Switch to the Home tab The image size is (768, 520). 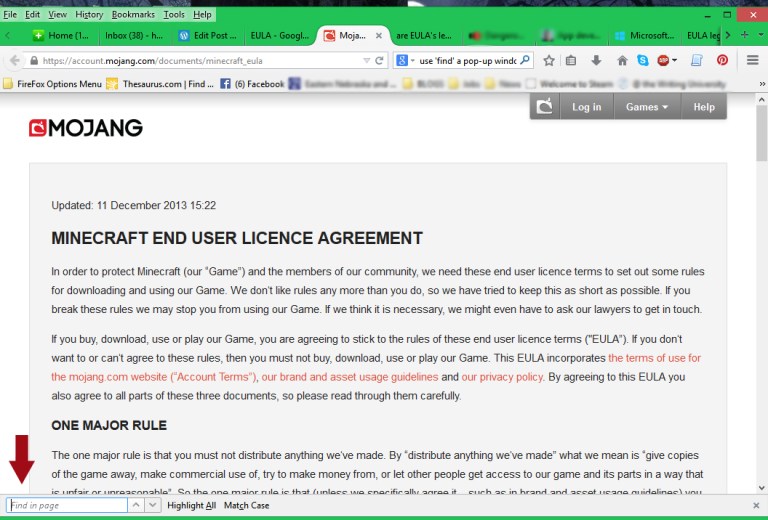point(61,35)
